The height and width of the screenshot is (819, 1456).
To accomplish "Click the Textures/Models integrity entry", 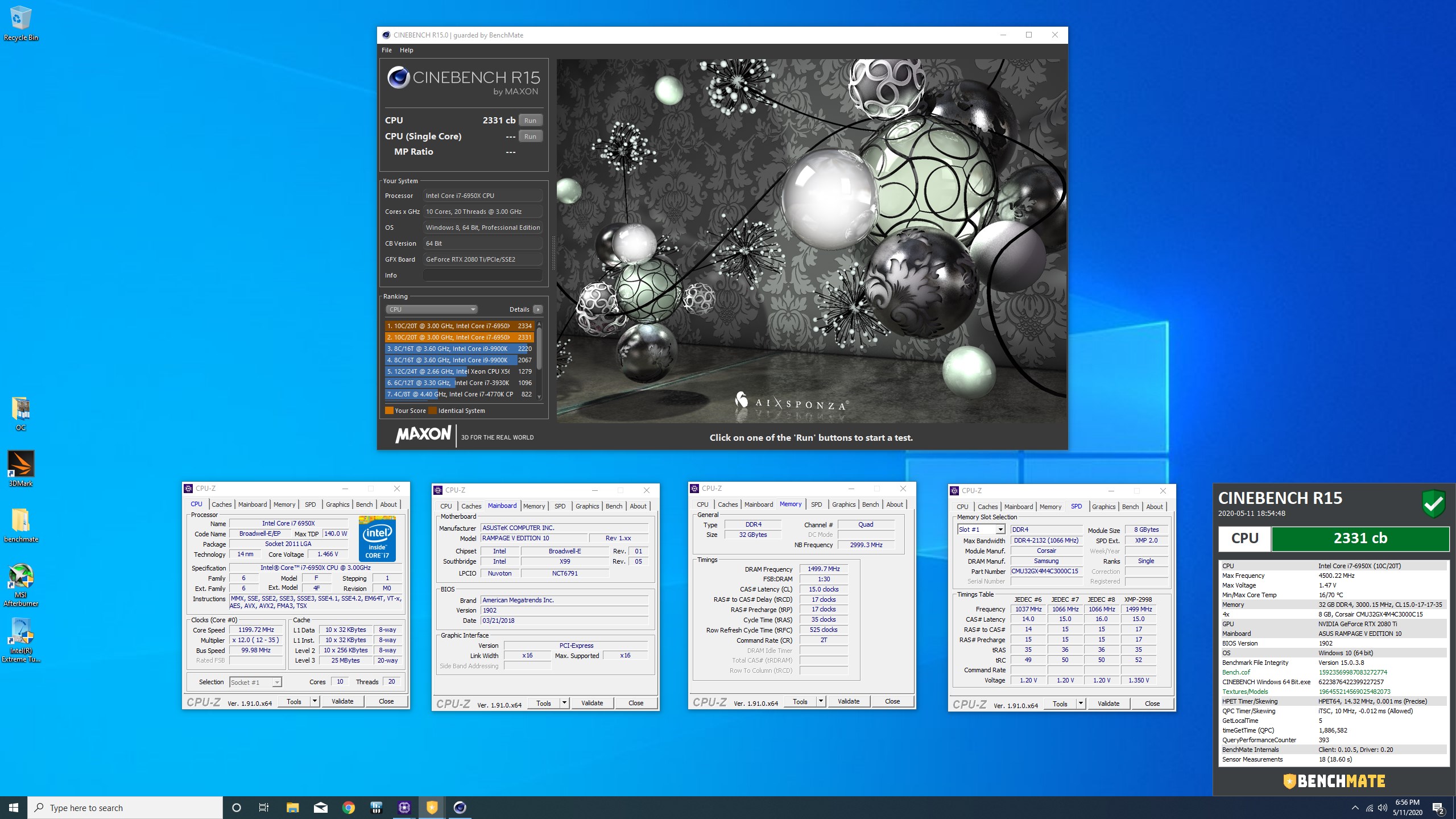I will [1334, 692].
